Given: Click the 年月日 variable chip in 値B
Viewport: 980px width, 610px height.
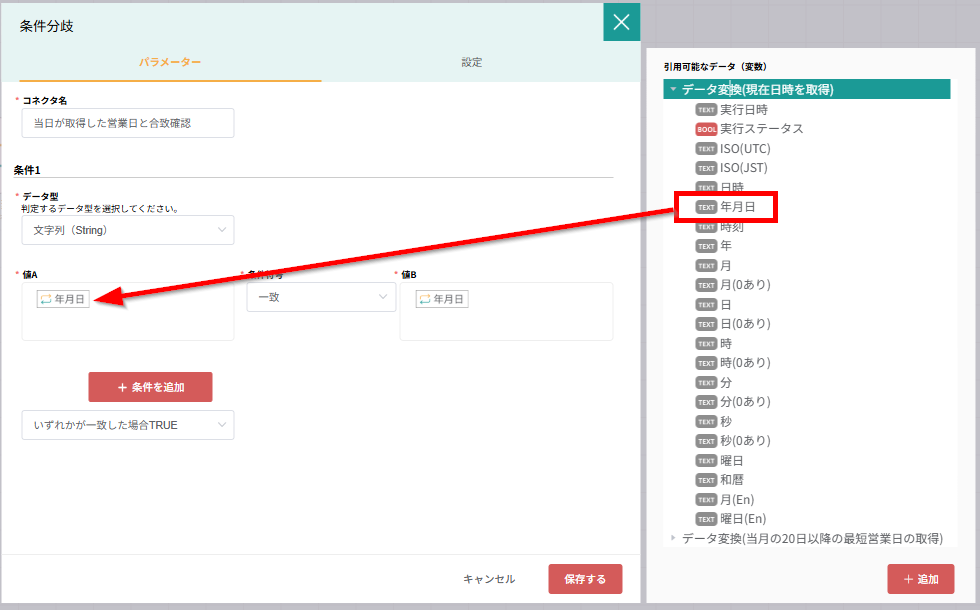Looking at the screenshot, I should [441, 299].
